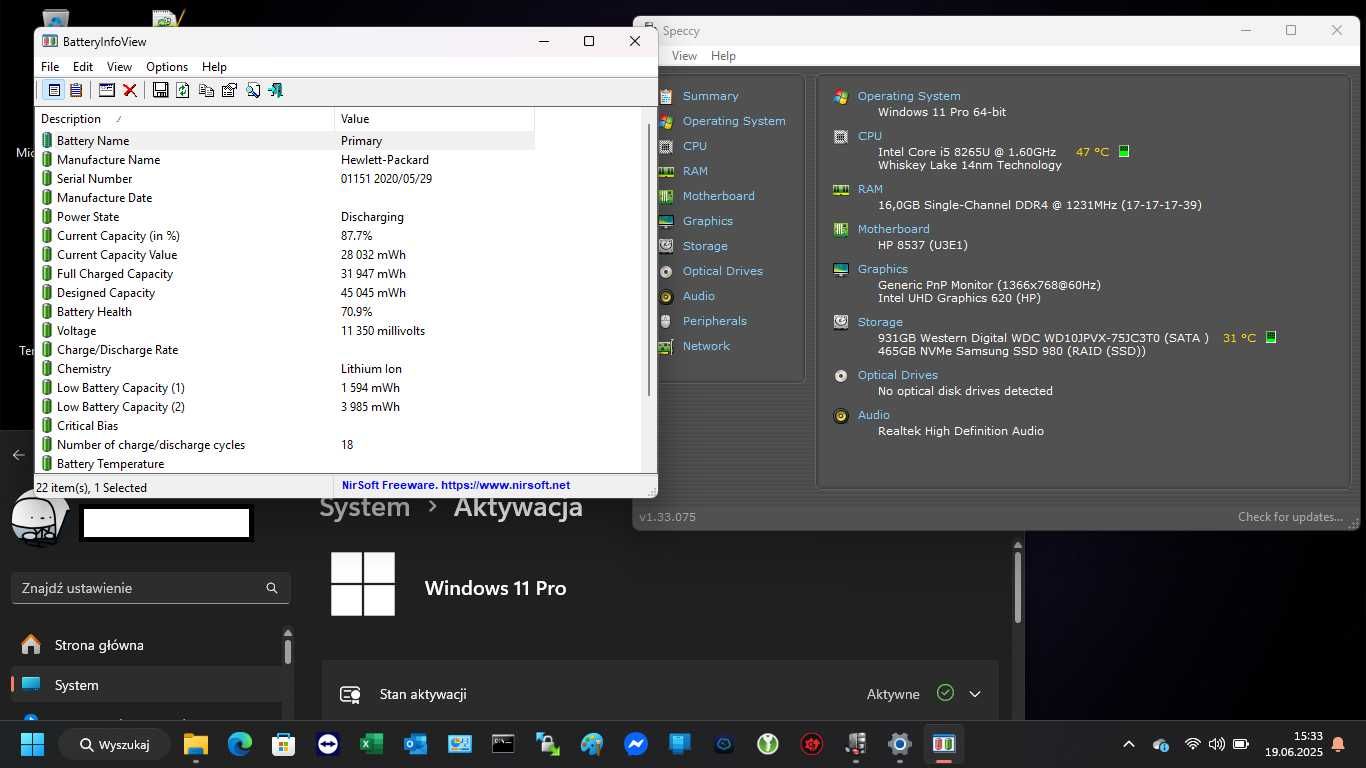Open Operating System in the Speccy sidebar

[734, 121]
